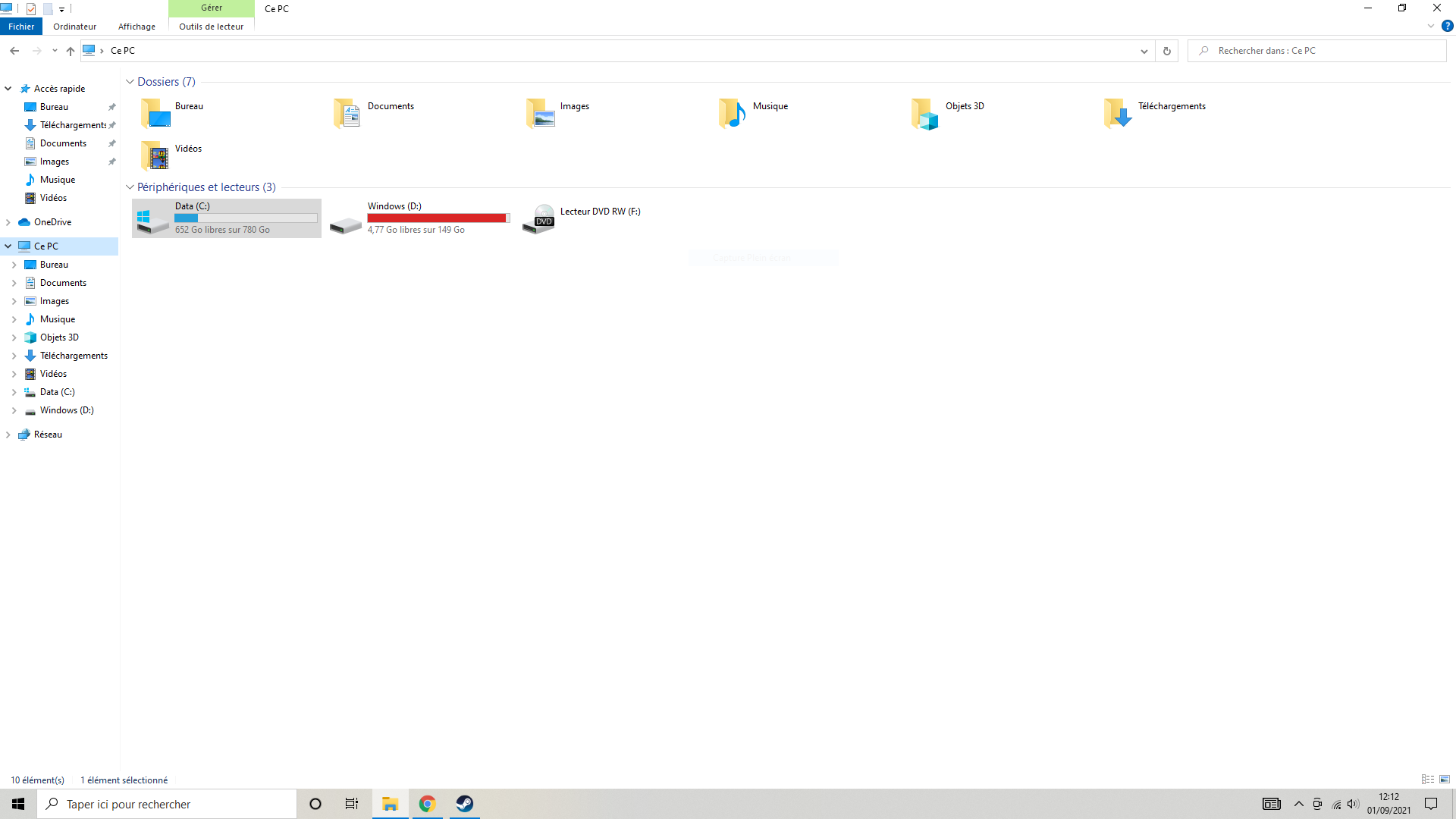Collapse the Dossiers (7) group
1456x819 pixels.
(x=130, y=82)
